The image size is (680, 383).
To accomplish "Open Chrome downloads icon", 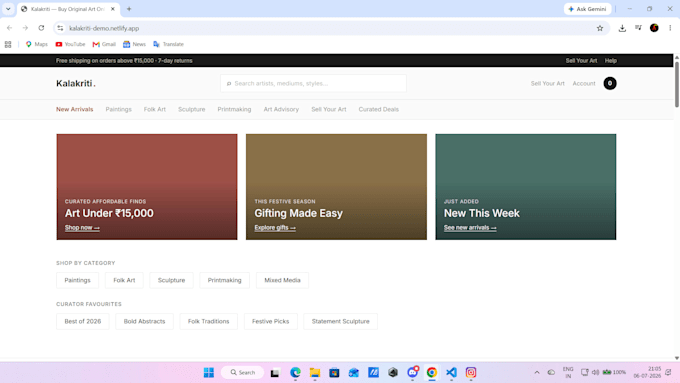I will (622, 28).
